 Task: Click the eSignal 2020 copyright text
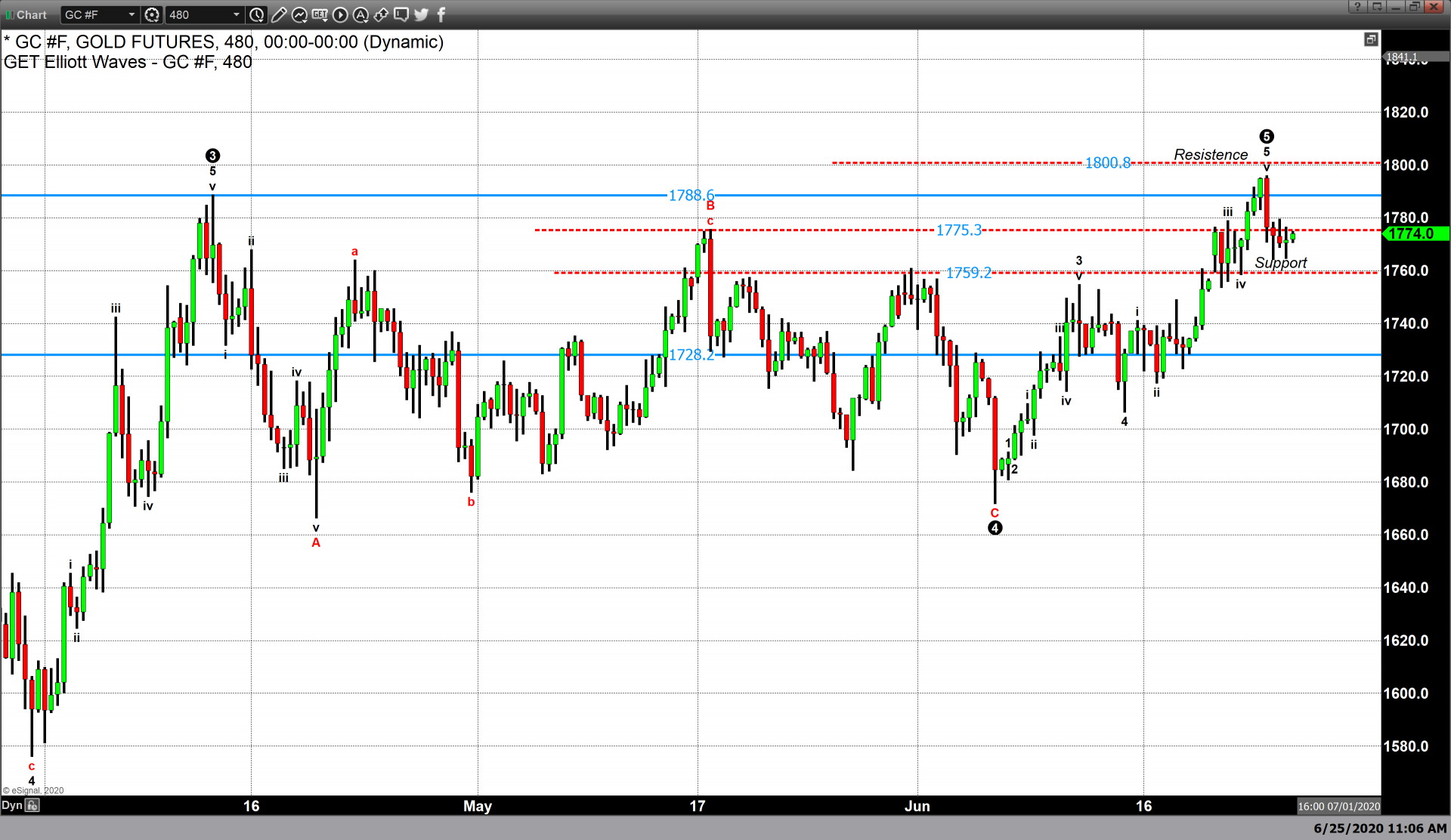pos(33,790)
